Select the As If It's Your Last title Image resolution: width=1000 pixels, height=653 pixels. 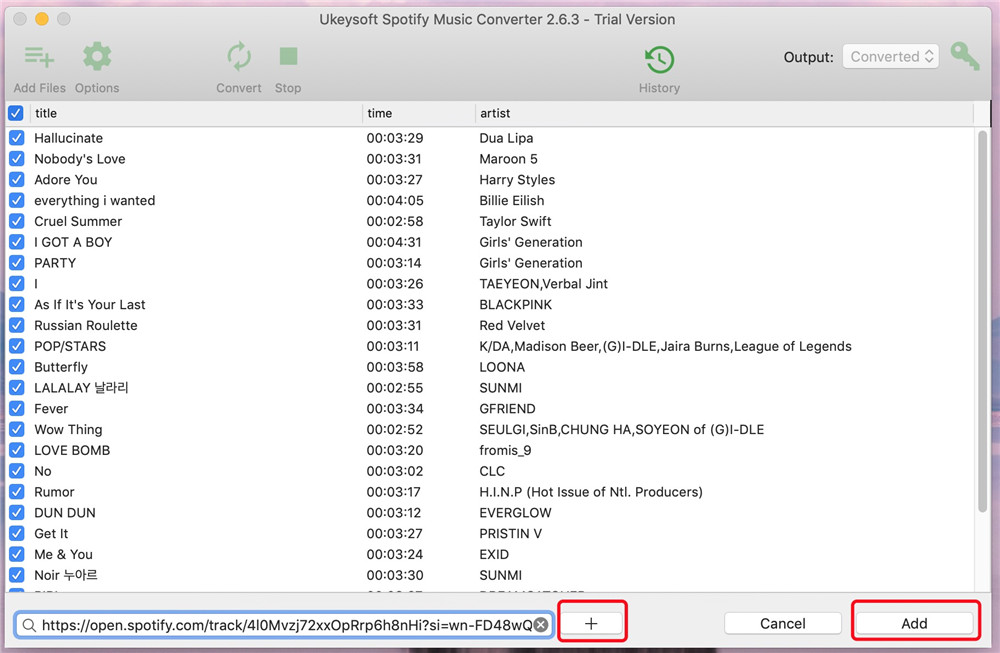coord(89,305)
